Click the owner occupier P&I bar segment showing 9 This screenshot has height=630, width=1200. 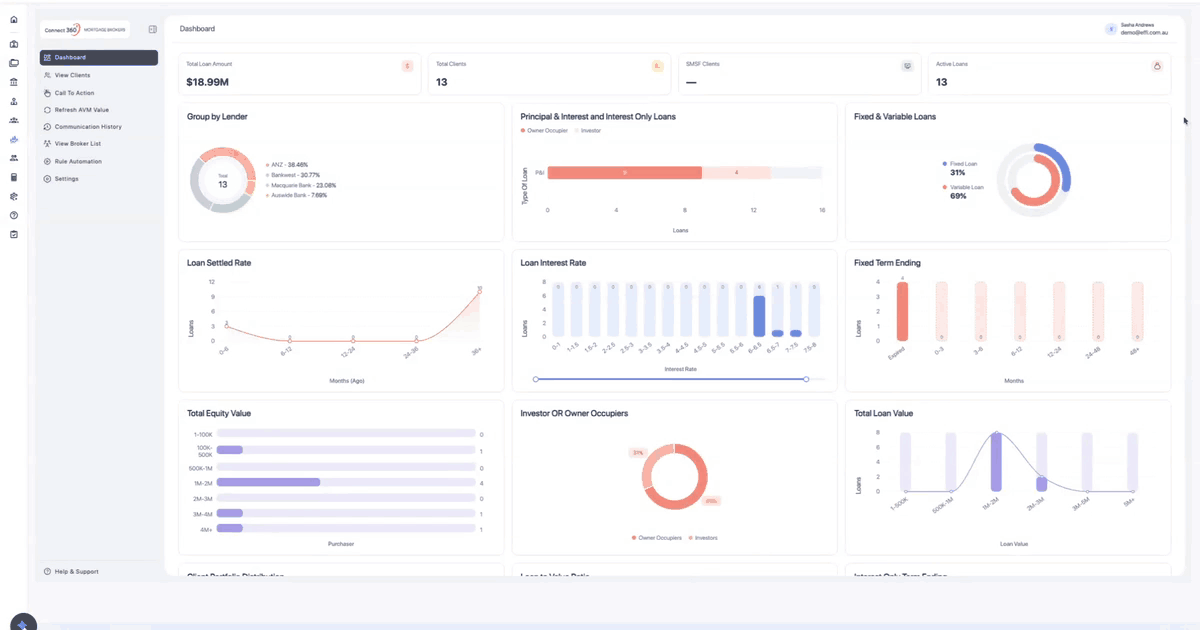(625, 173)
